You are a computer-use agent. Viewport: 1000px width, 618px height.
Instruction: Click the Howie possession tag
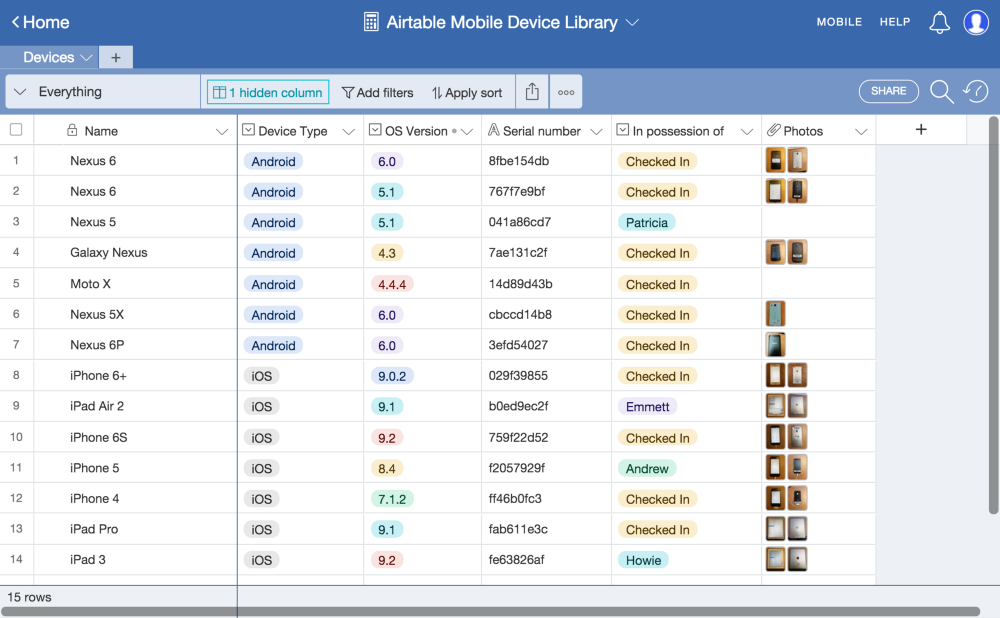point(643,561)
